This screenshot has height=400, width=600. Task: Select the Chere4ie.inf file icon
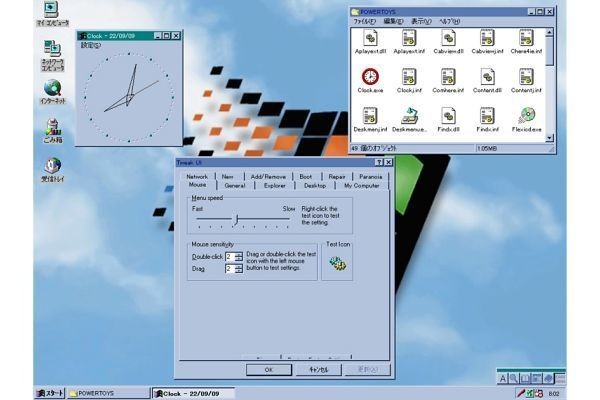point(526,39)
